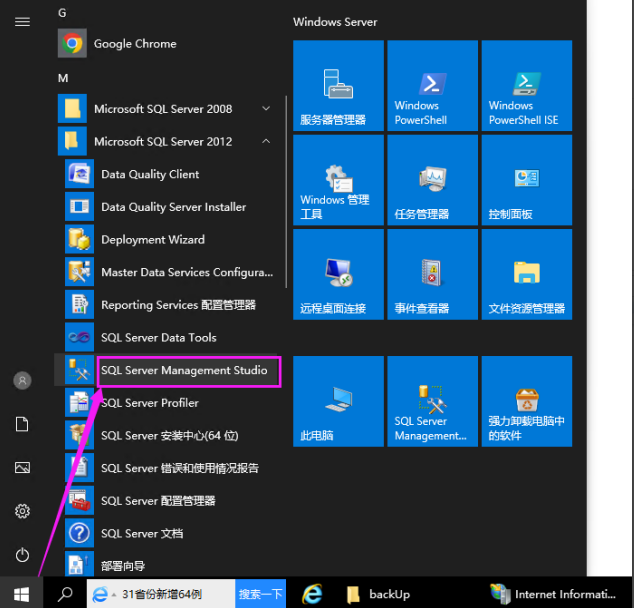Image resolution: width=634 pixels, height=608 pixels.
Task: Open the 服务器管理器 tile
Action: click(338, 86)
